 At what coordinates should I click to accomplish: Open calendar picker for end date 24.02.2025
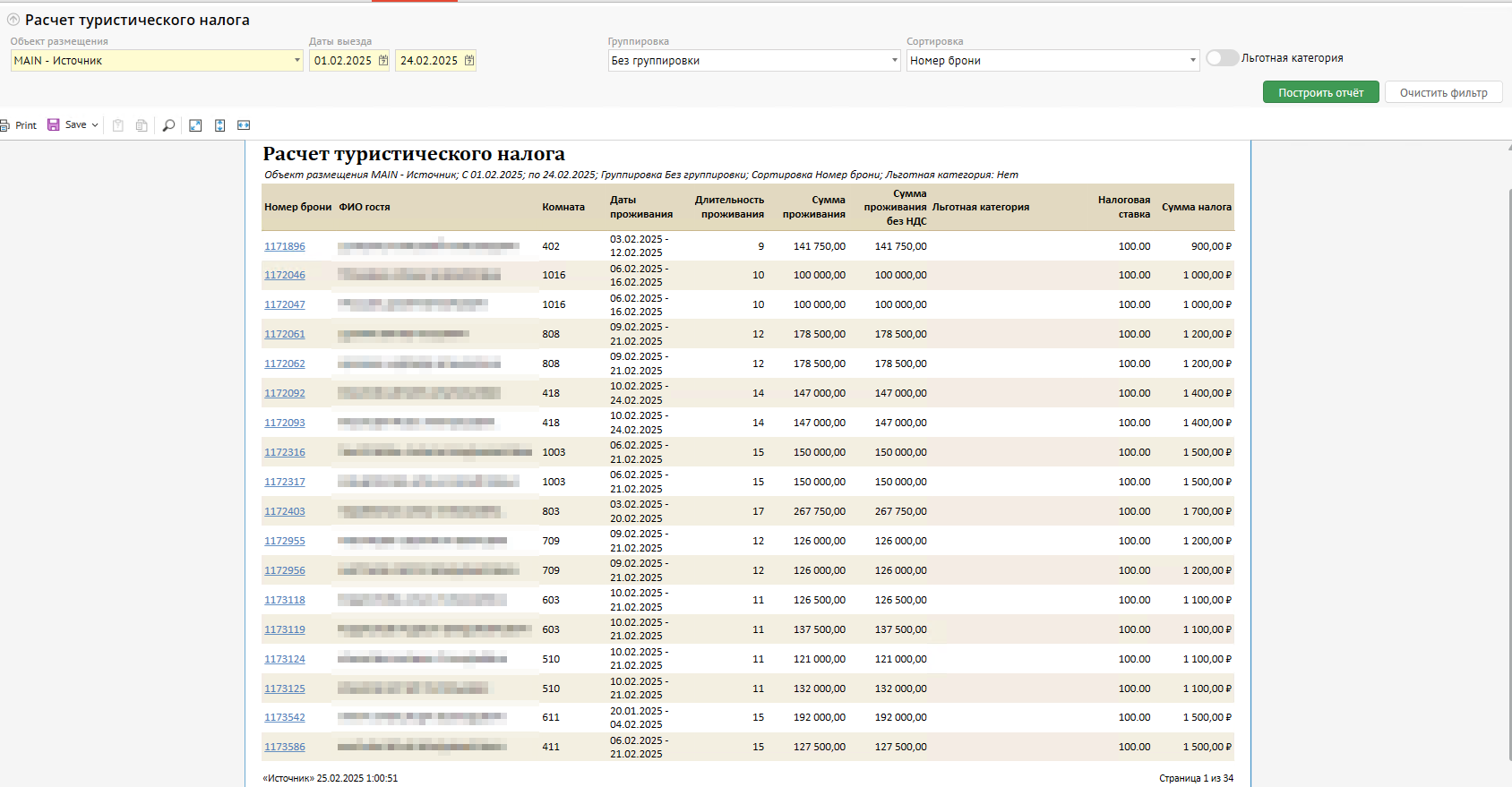(469, 61)
